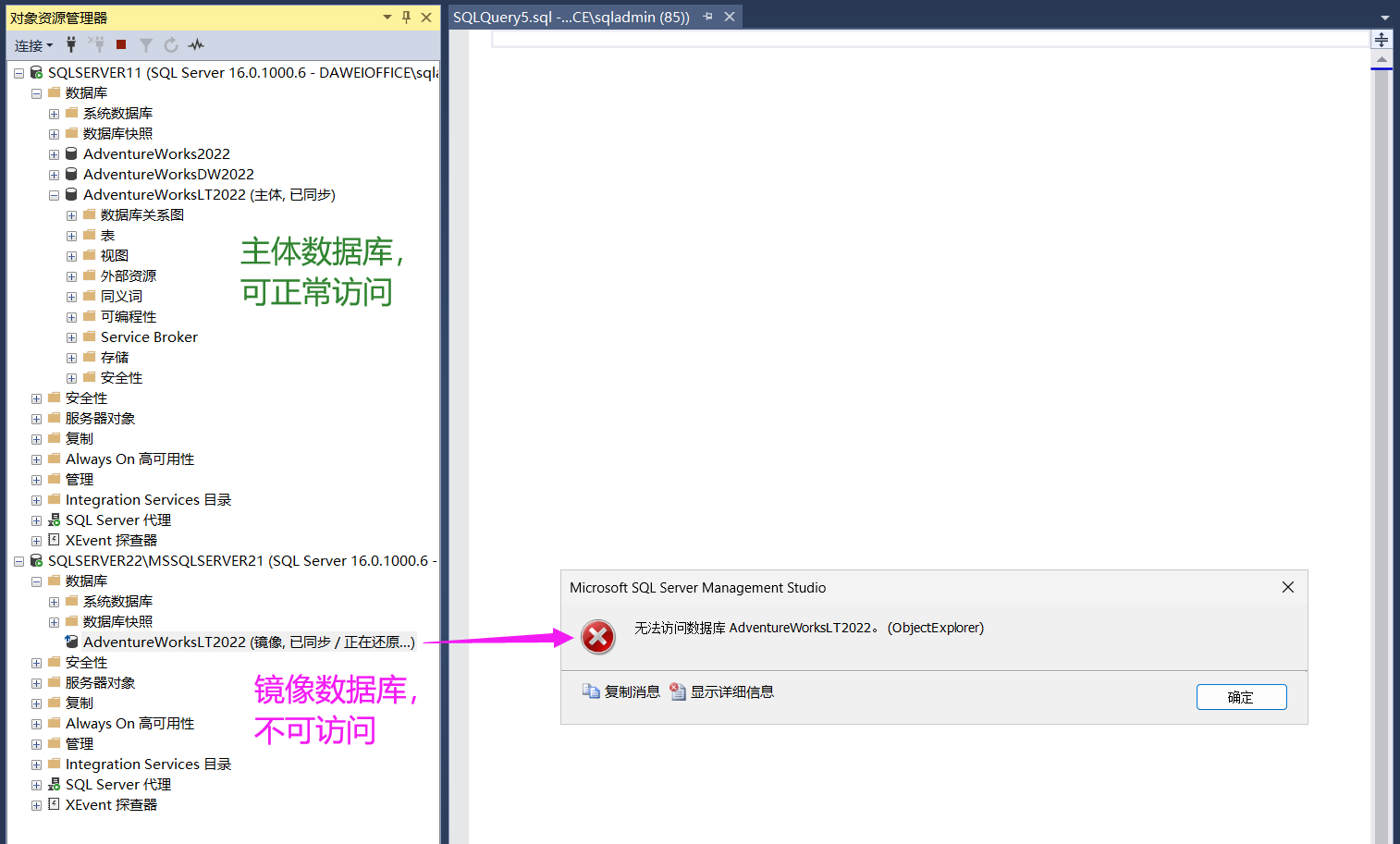
Task: Expand Always On 高可用性 under SQLSERVER11
Action: 36,459
